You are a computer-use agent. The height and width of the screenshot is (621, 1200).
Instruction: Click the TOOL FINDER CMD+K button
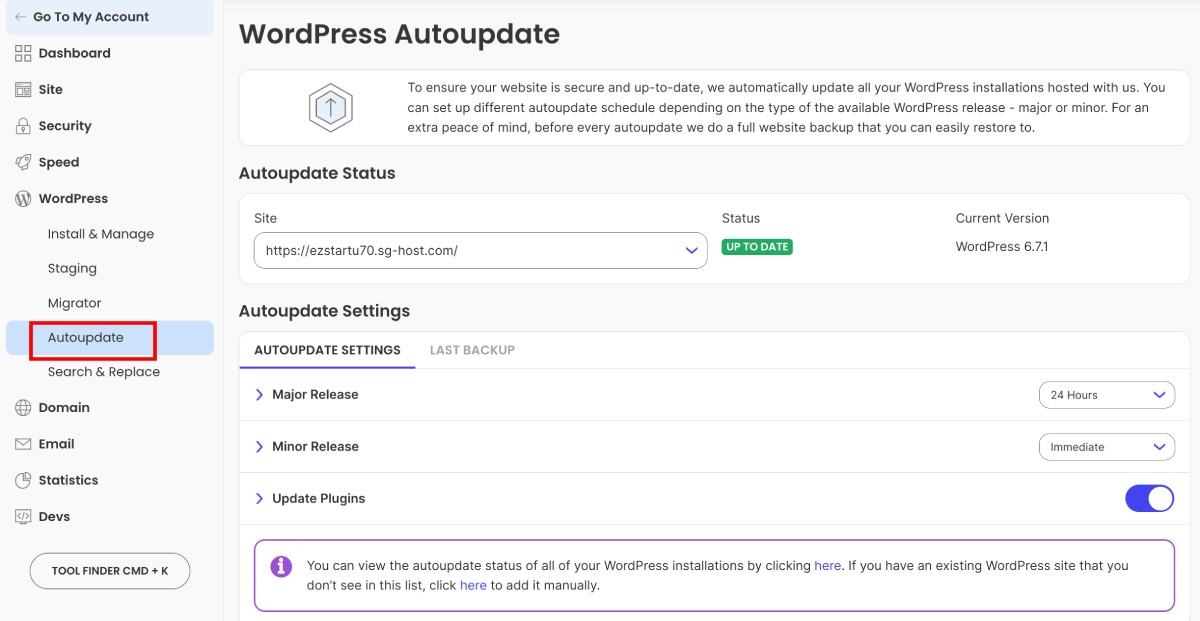[109, 571]
